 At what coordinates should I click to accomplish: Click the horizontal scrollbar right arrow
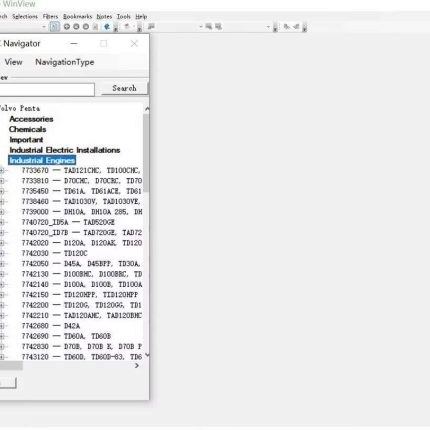(x=137, y=366)
